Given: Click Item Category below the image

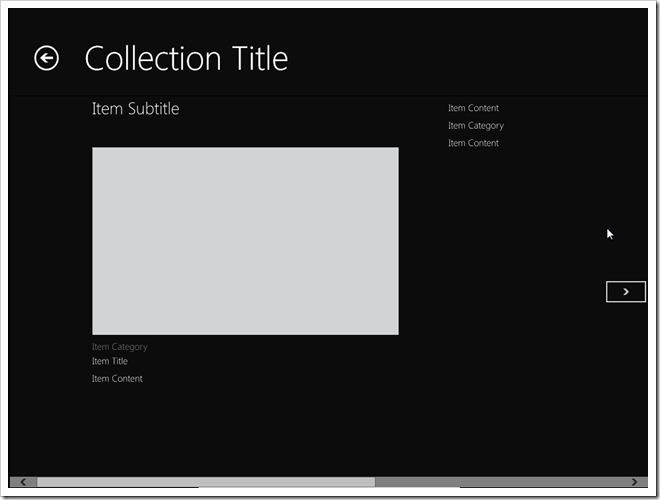Looking at the screenshot, I should (120, 347).
